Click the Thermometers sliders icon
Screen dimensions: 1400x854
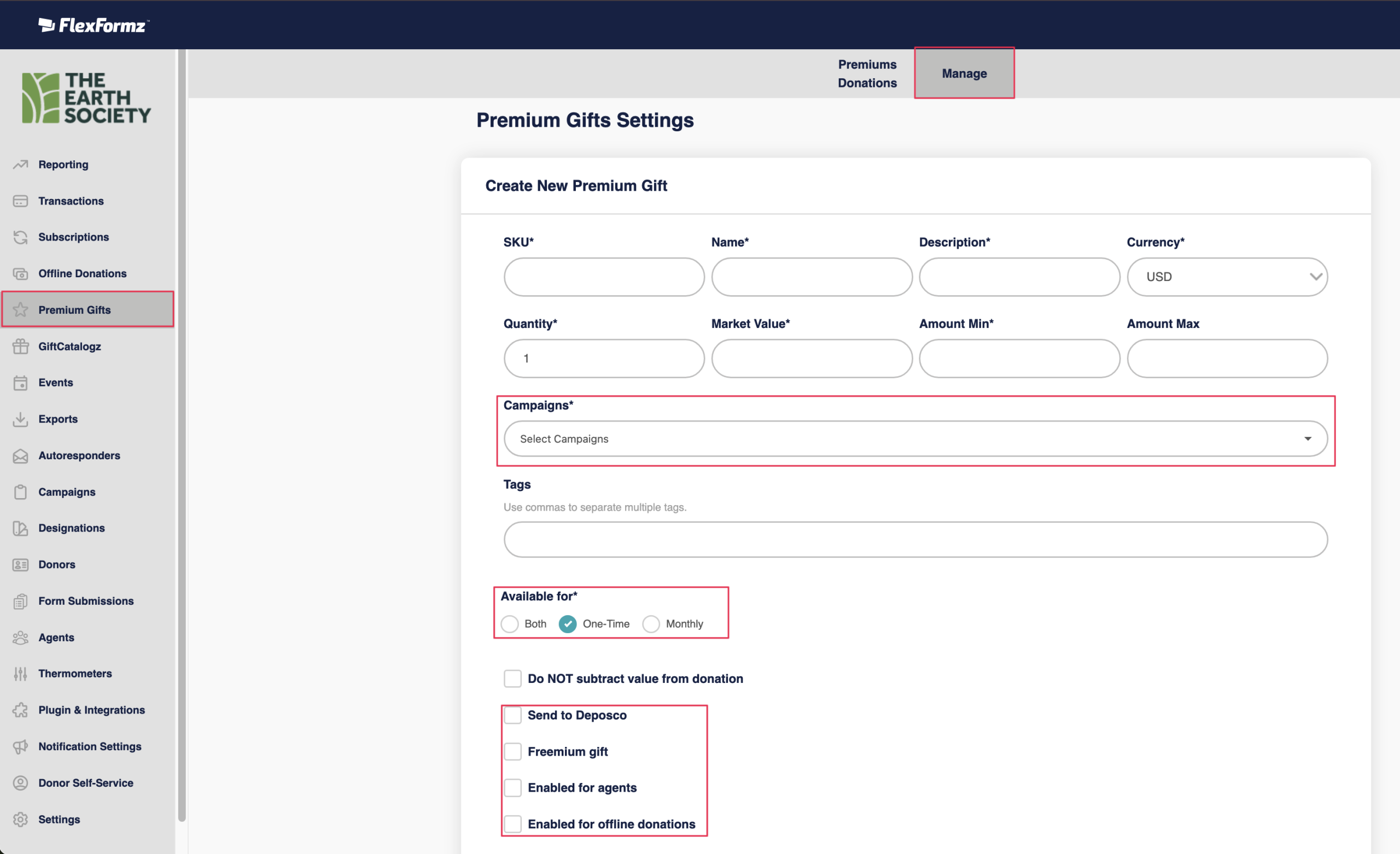tap(20, 674)
